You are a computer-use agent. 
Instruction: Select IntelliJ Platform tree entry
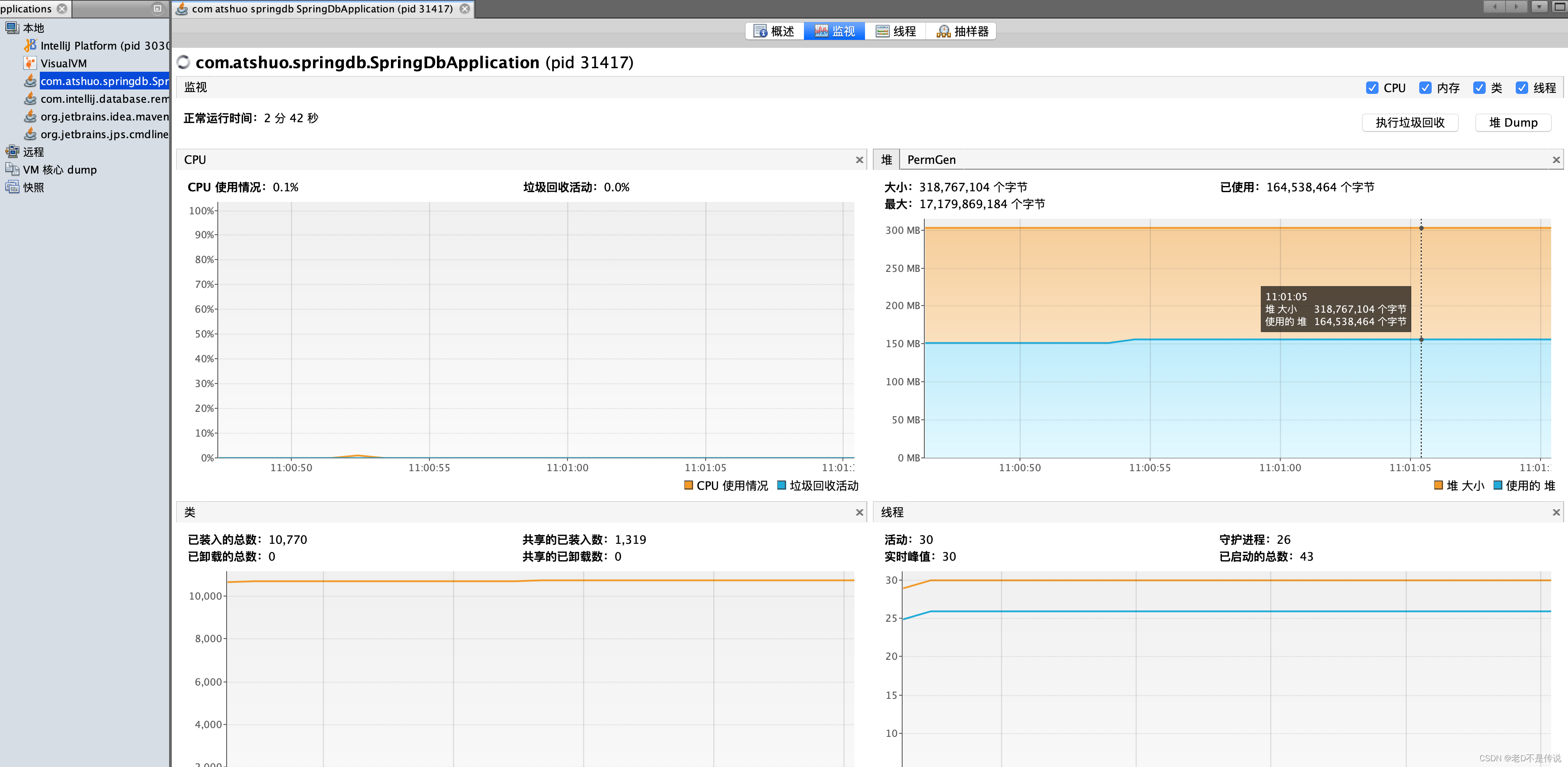point(104,46)
